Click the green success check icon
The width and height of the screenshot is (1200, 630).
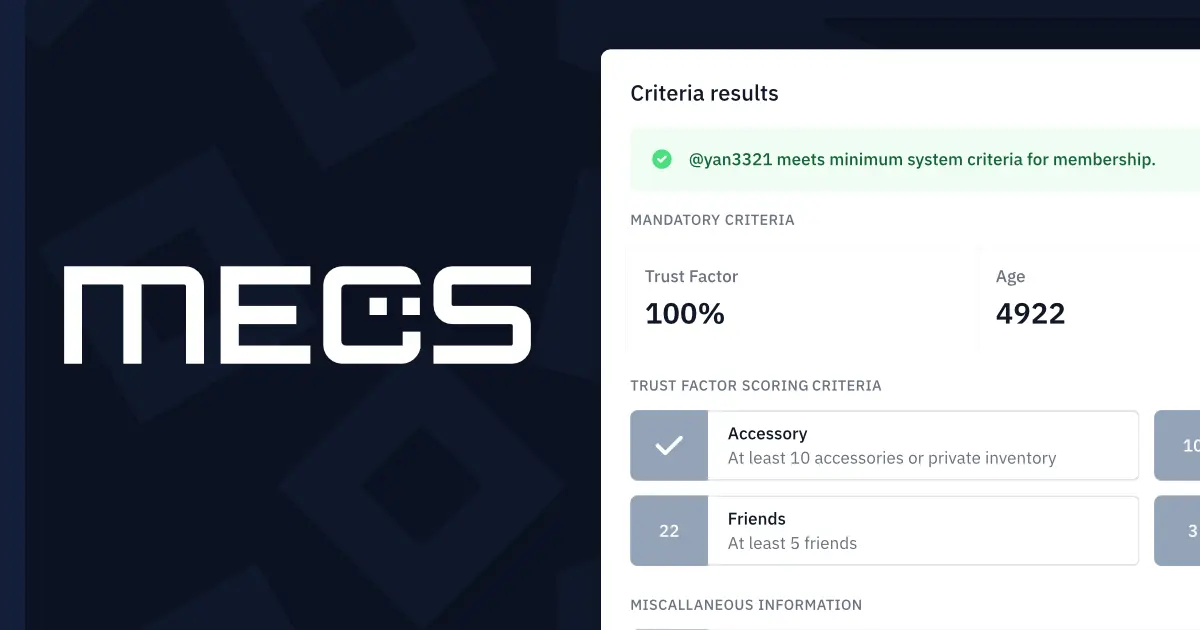point(661,159)
